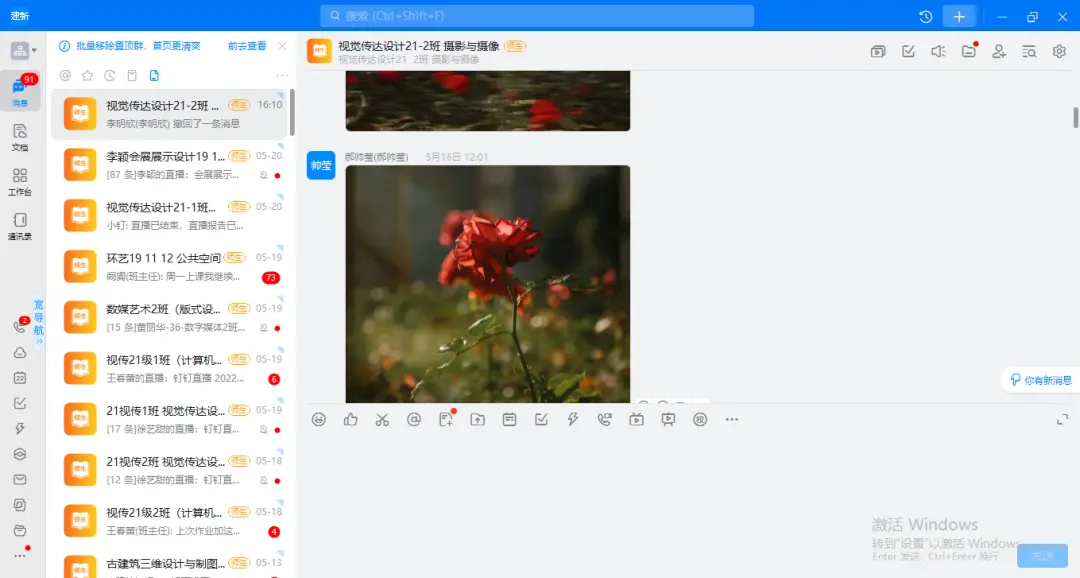The width and height of the screenshot is (1080, 578).
Task: Open the group tasks checkbox icon in header
Action: (908, 52)
